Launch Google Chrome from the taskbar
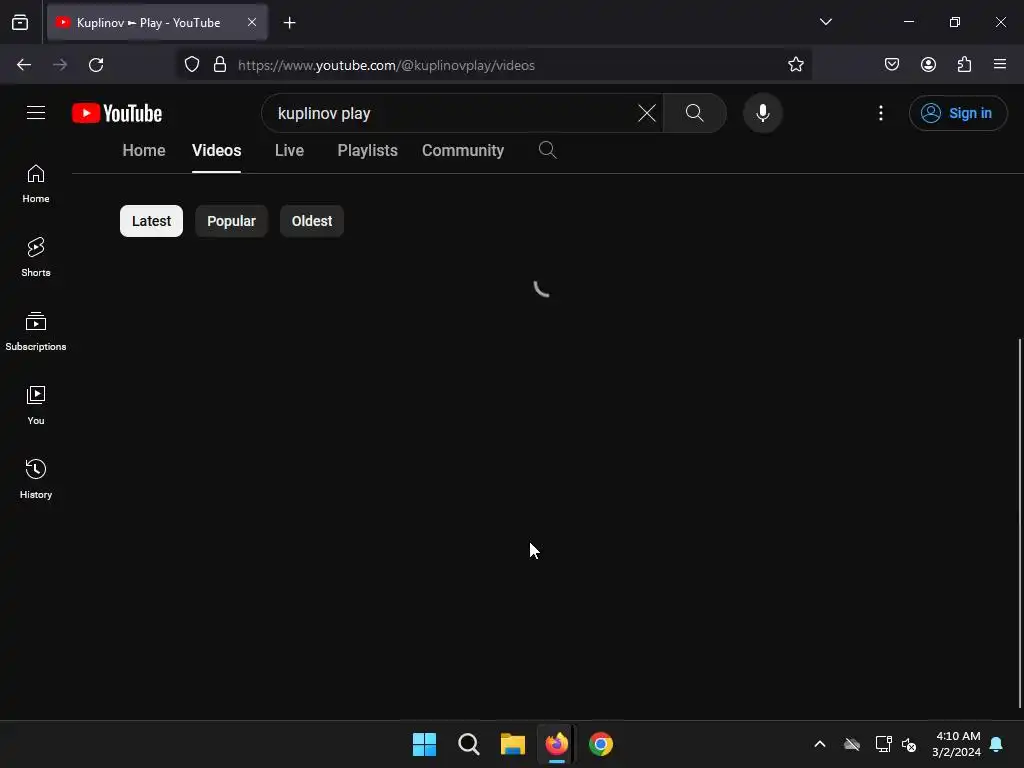The width and height of the screenshot is (1024, 768). tap(601, 744)
